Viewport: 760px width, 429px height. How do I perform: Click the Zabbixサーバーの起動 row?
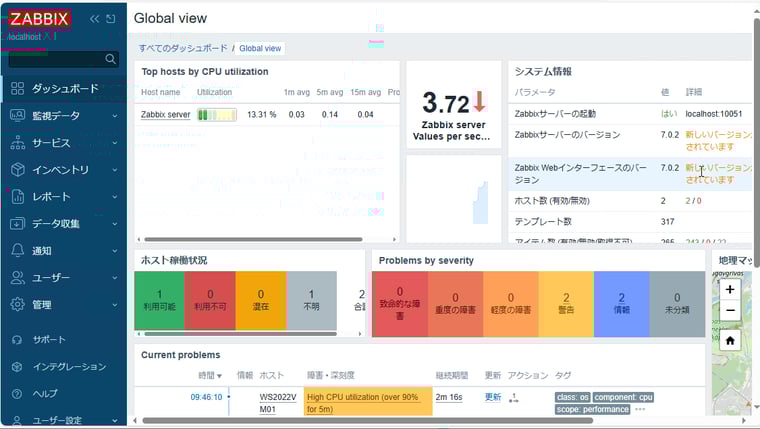pyautogui.click(x=630, y=114)
